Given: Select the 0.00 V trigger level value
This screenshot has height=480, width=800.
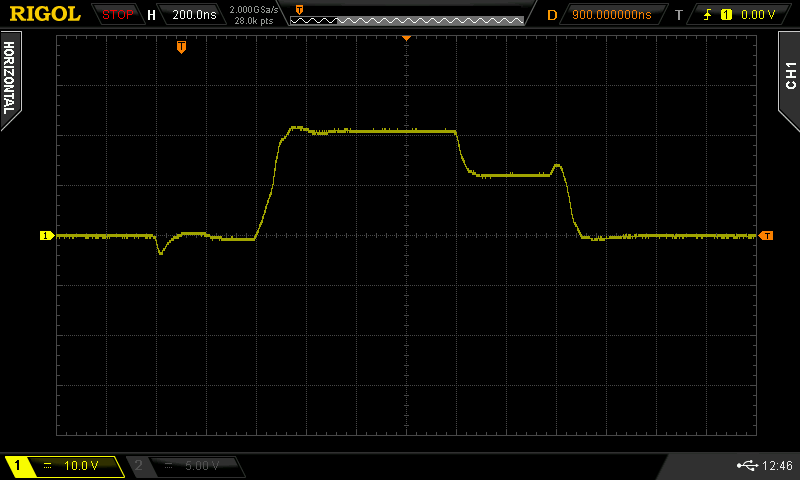Looking at the screenshot, I should click(758, 15).
